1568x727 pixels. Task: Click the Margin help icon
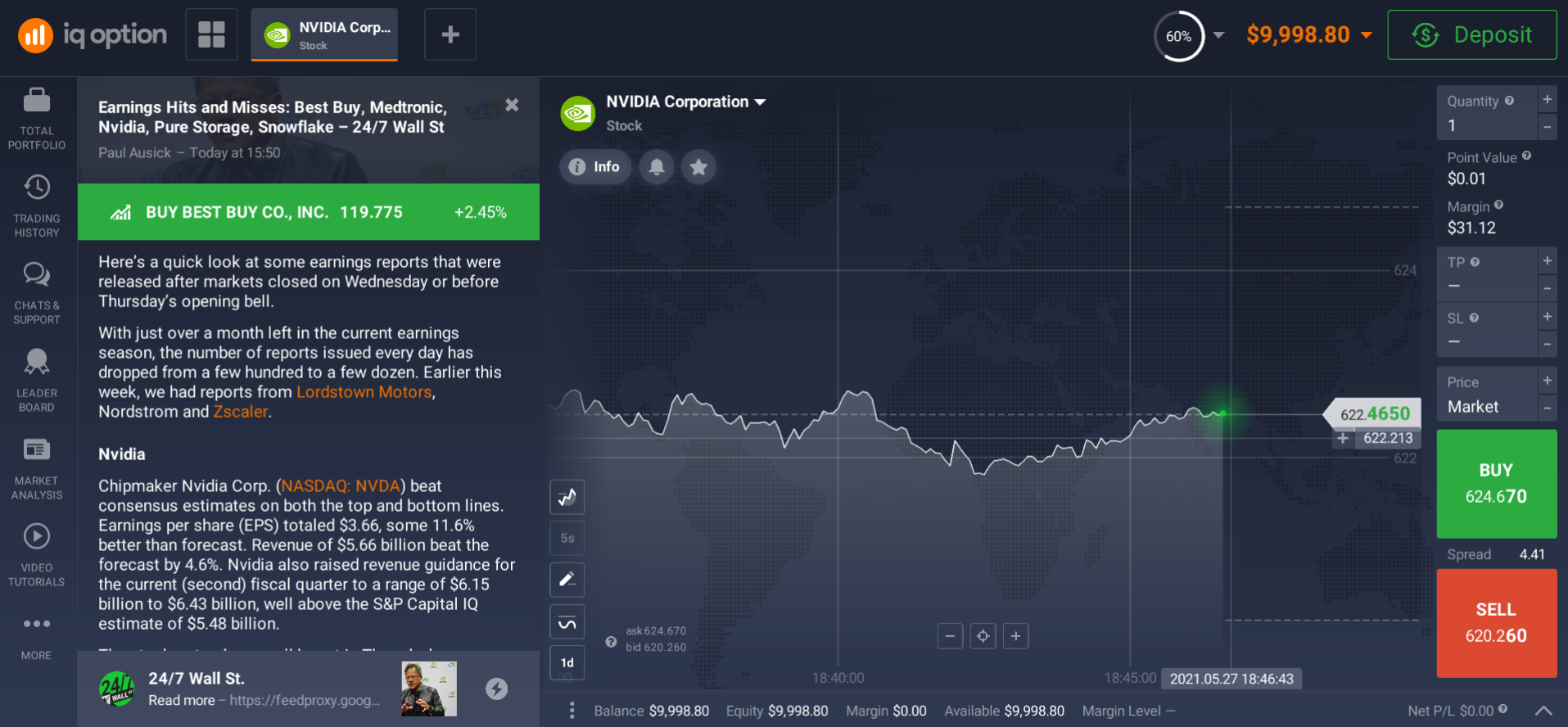pyautogui.click(x=1498, y=205)
